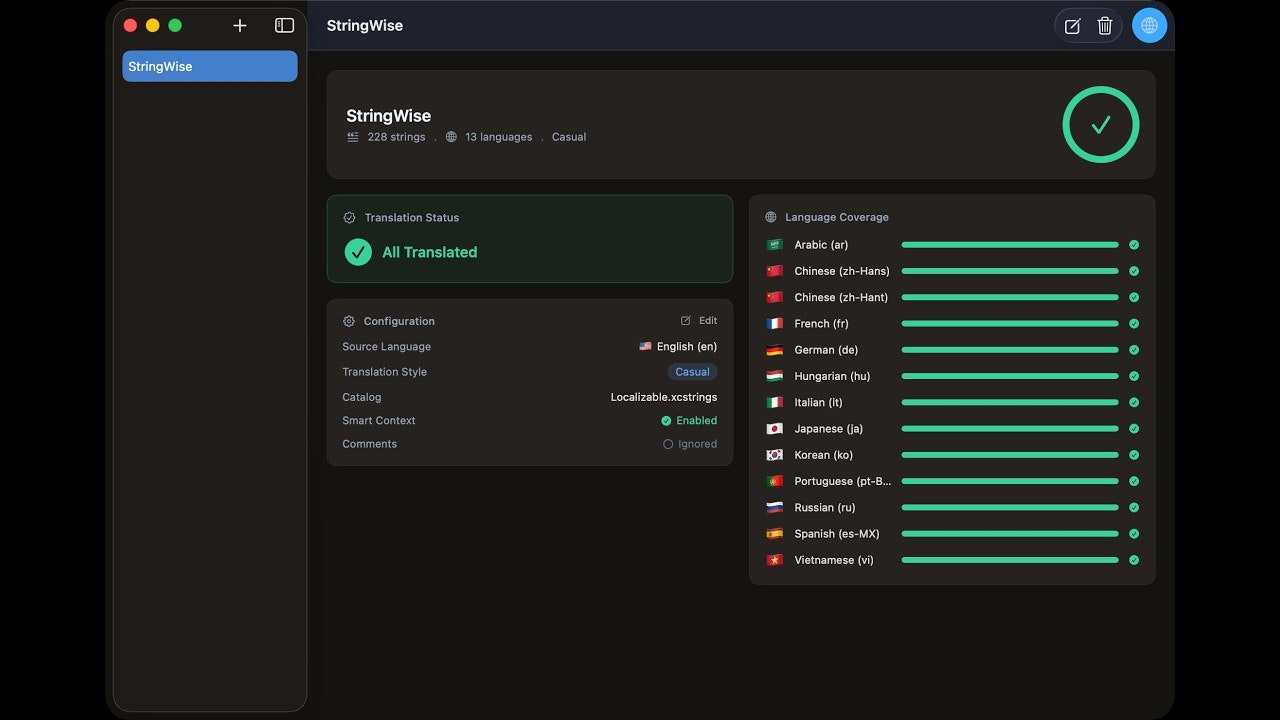Click the green fullscreen window button
Screen dimensions: 1280x720
pos(175,25)
